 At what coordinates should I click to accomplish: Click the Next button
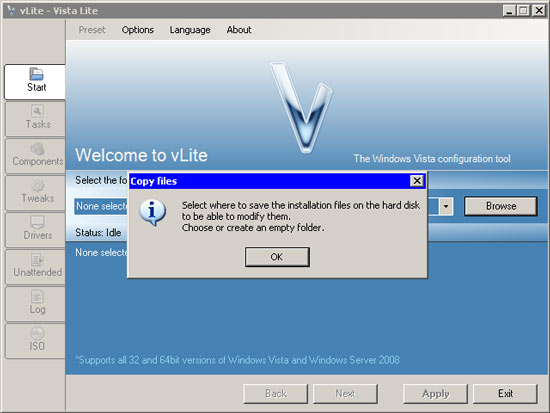[345, 394]
